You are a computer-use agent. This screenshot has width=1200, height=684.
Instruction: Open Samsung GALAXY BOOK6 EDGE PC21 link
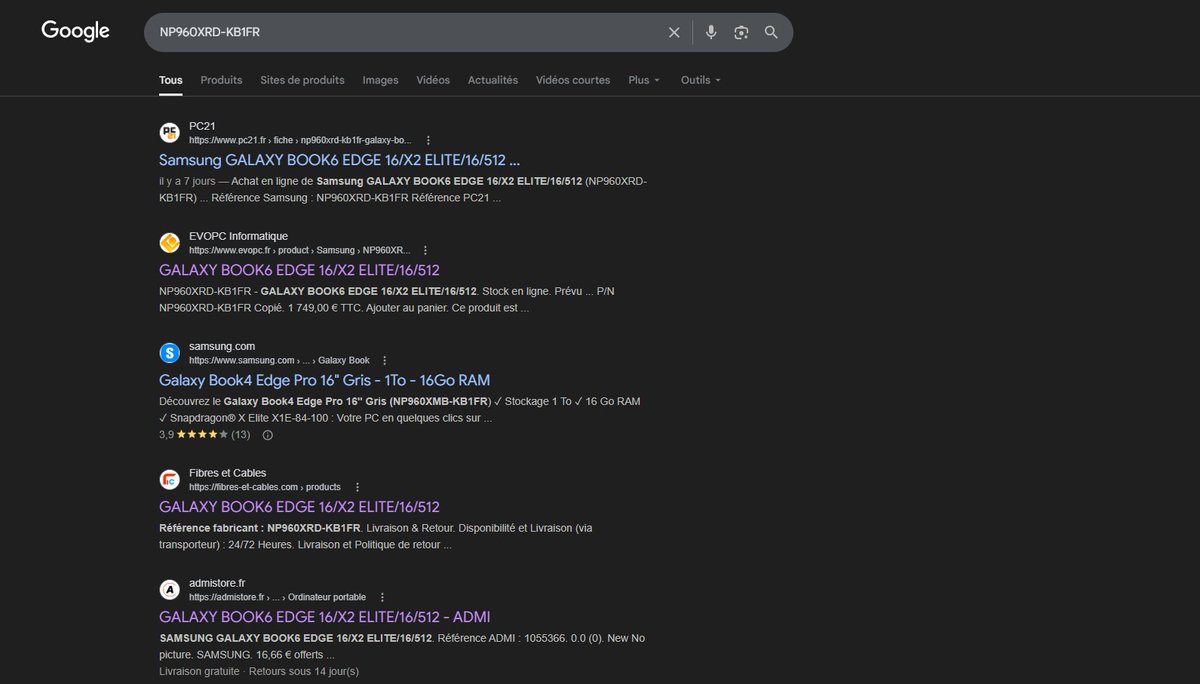coord(339,160)
